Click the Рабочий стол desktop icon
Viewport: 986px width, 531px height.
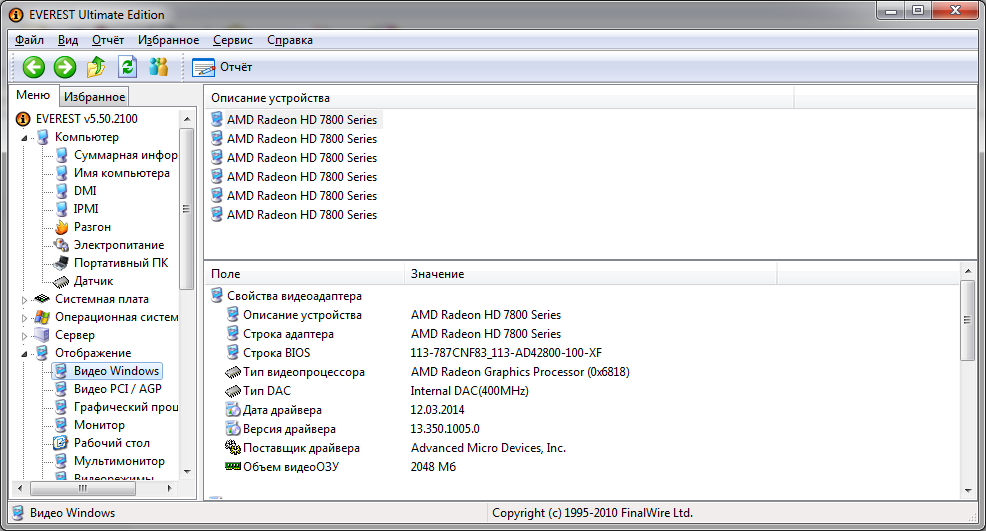(x=61, y=443)
